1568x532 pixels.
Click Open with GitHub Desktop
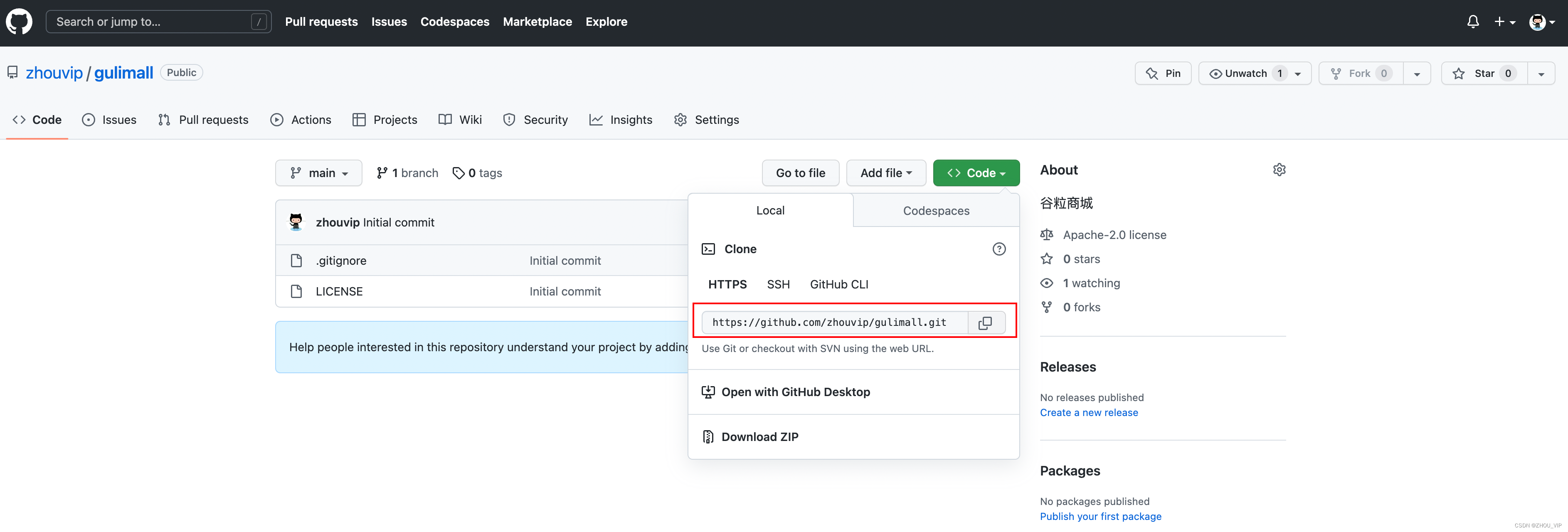click(795, 392)
